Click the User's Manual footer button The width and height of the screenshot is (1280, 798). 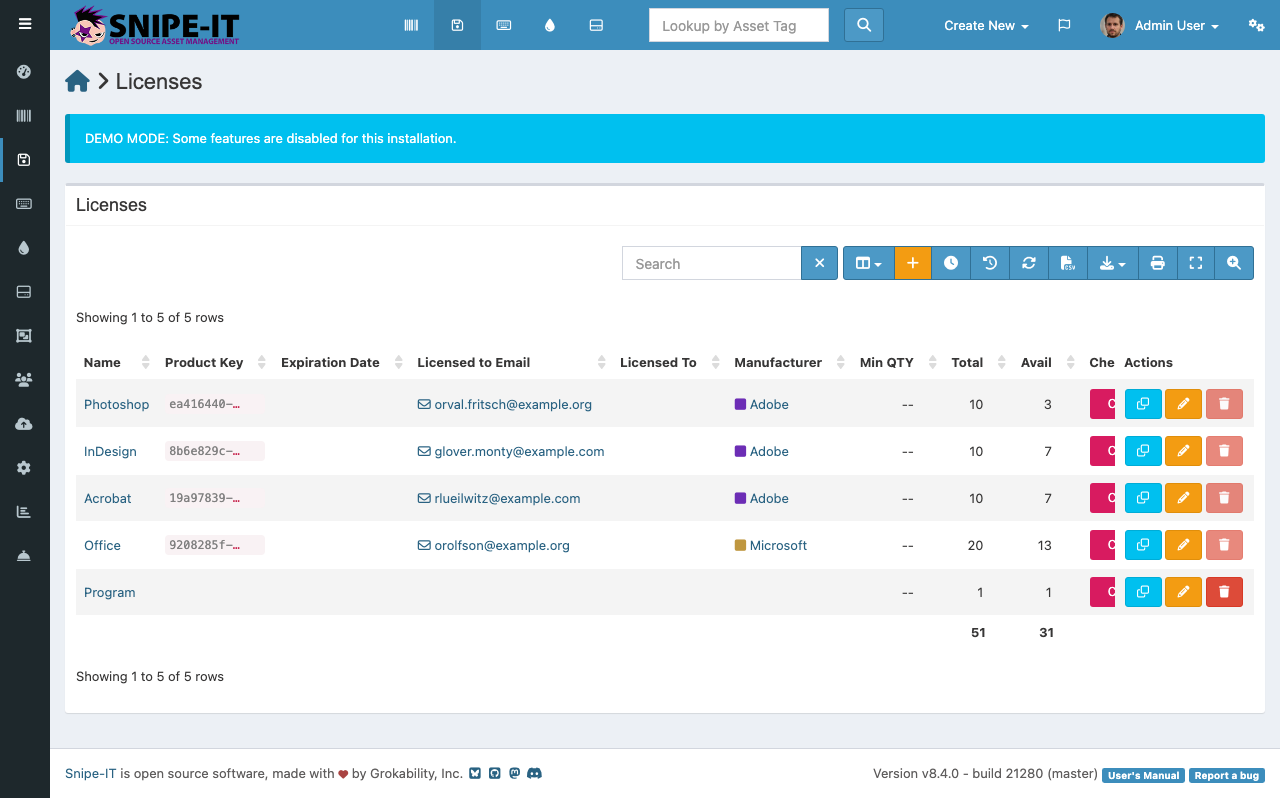click(1144, 775)
